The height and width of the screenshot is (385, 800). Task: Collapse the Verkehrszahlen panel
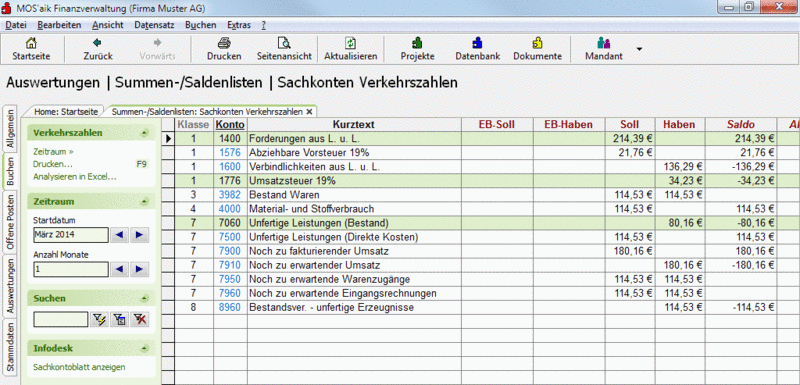pos(145,133)
